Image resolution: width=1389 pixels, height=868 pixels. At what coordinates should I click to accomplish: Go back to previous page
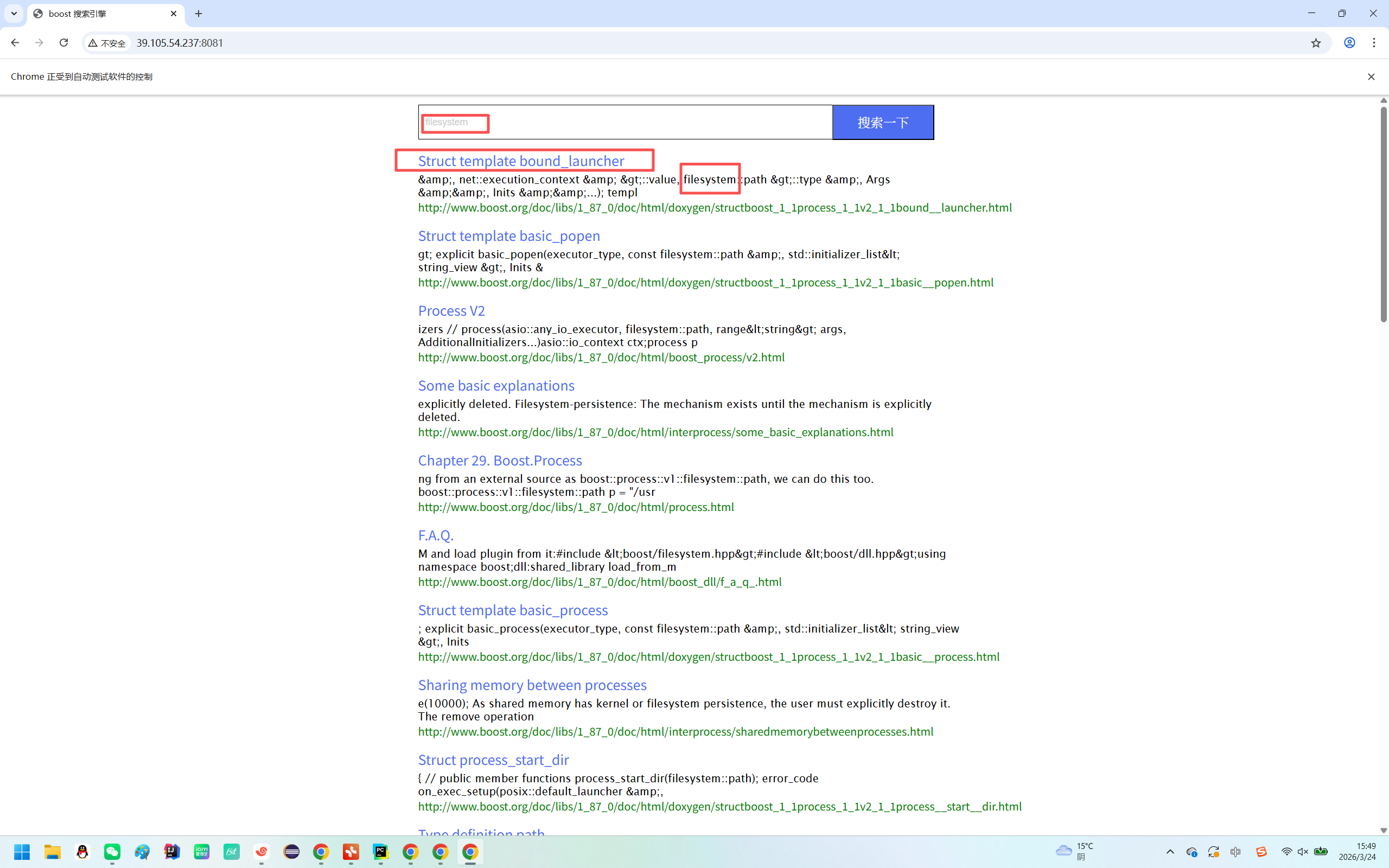(x=15, y=42)
